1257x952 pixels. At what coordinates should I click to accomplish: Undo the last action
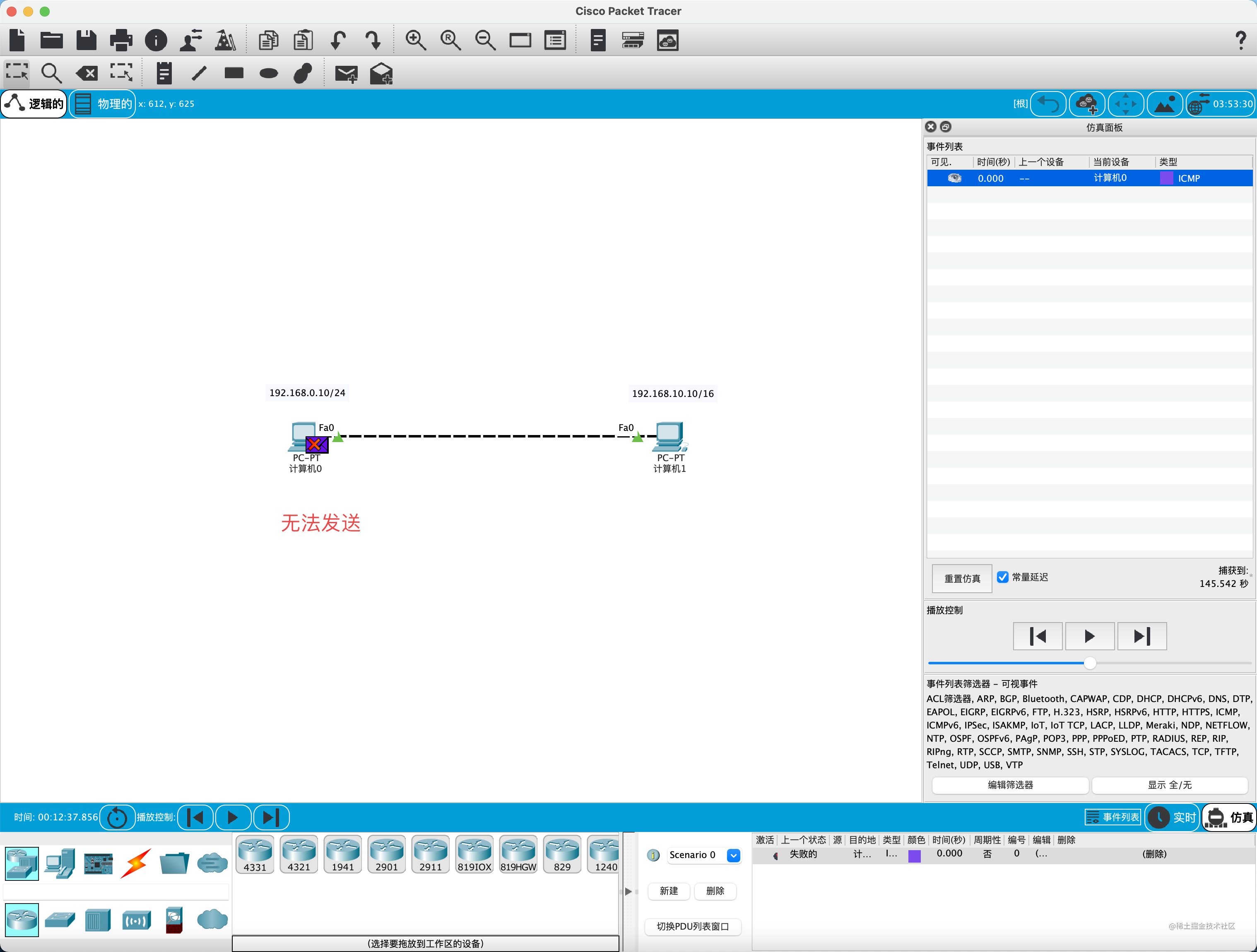tap(338, 40)
